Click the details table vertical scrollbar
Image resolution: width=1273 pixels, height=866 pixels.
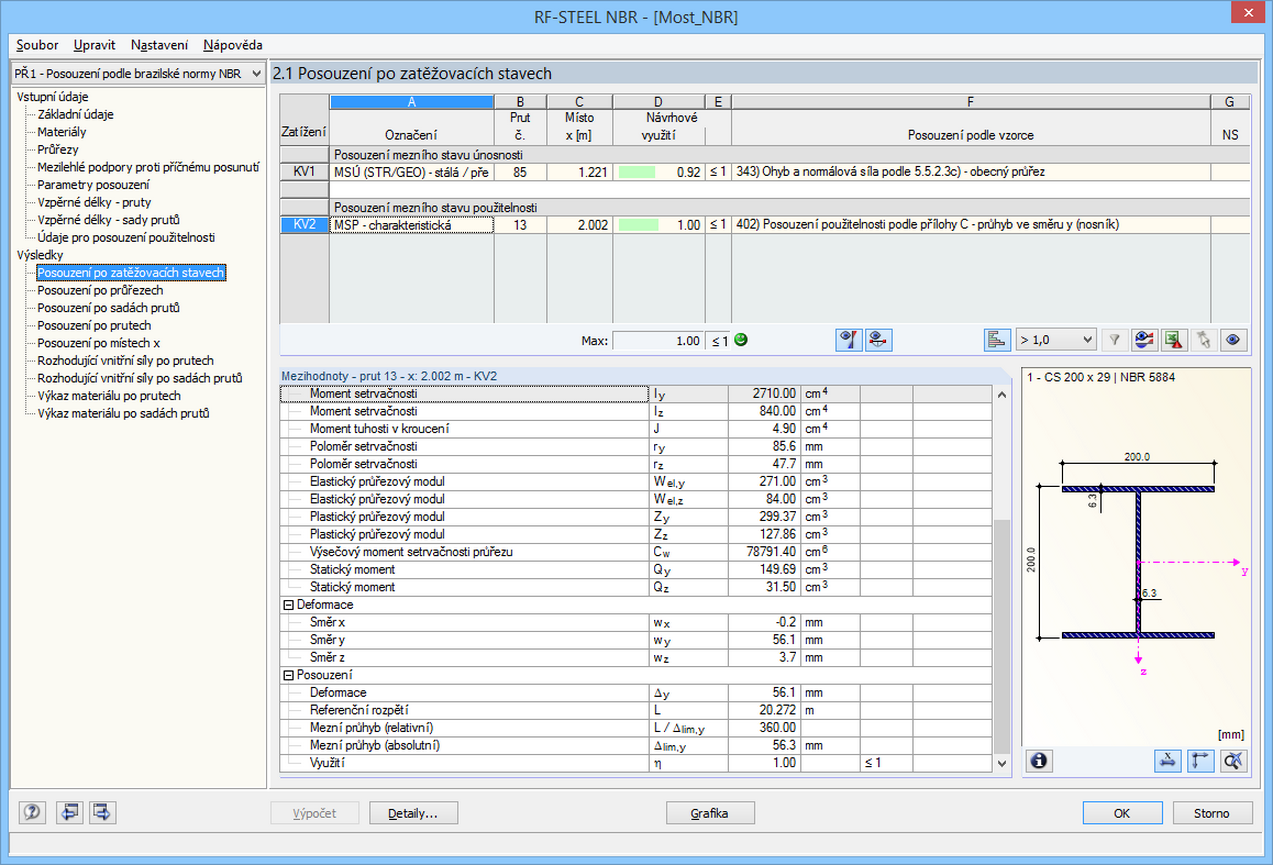pyautogui.click(x=1002, y=578)
